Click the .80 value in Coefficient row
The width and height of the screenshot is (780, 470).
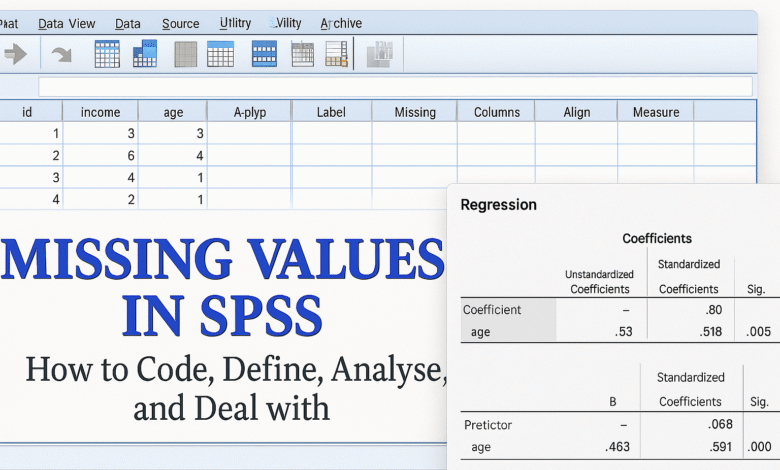coord(713,309)
